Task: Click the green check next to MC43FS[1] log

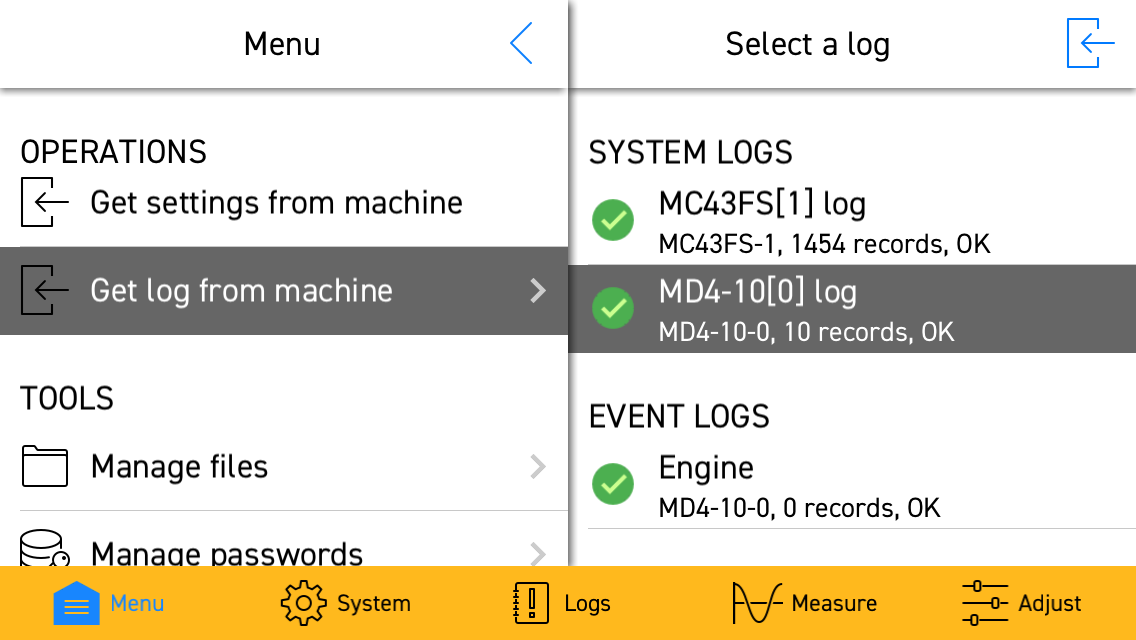Action: [x=613, y=220]
